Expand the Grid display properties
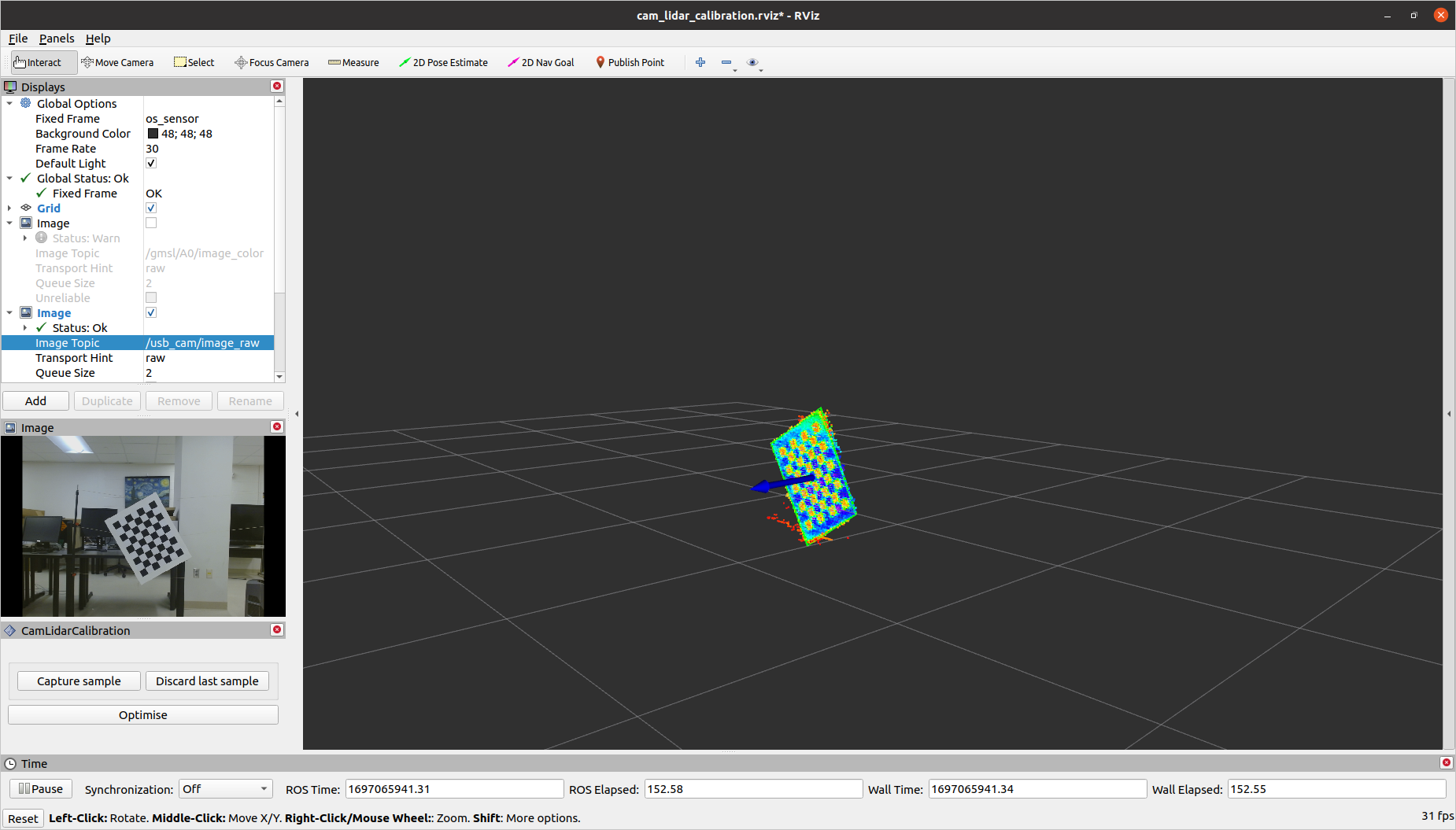1456x830 pixels. pos(9,208)
